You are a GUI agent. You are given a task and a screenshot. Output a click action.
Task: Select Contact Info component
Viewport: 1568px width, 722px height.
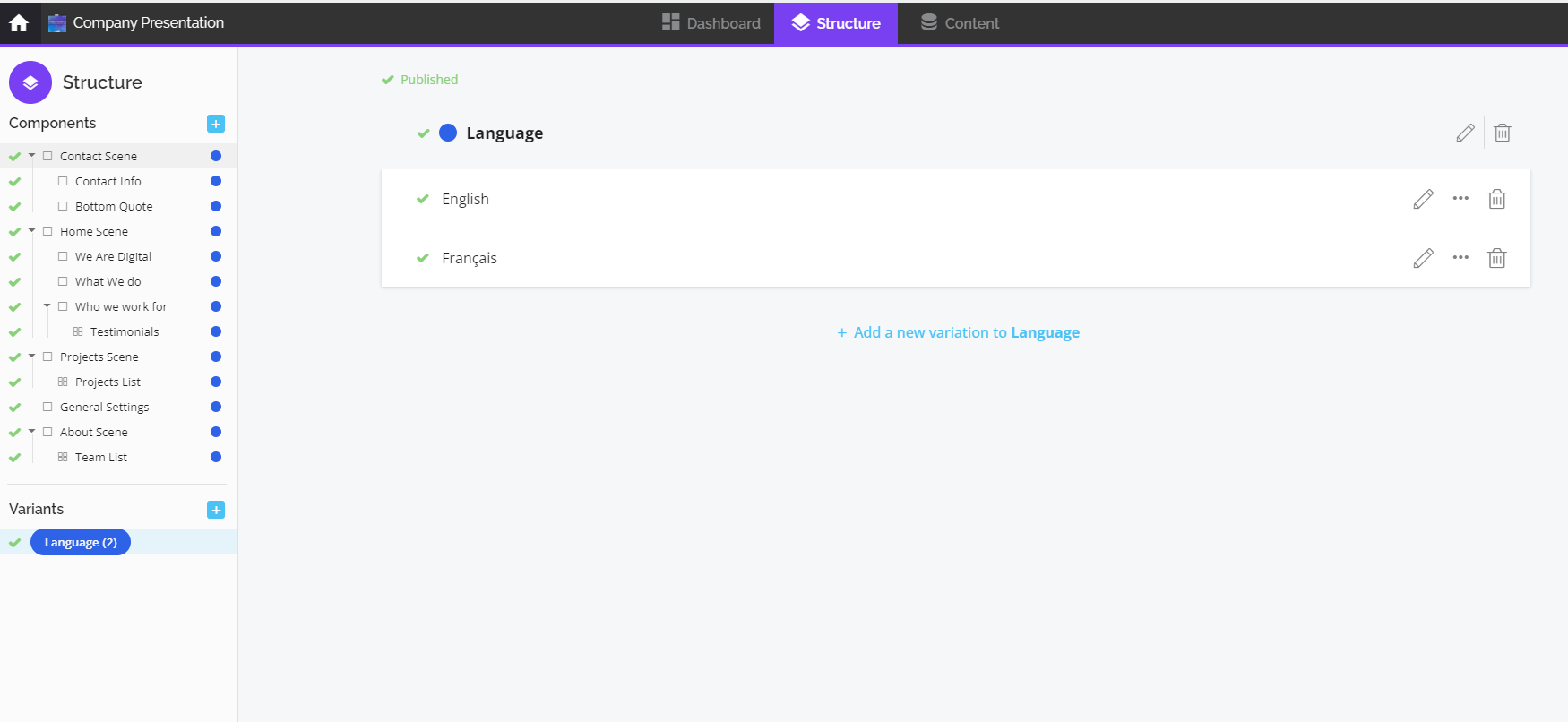point(108,181)
